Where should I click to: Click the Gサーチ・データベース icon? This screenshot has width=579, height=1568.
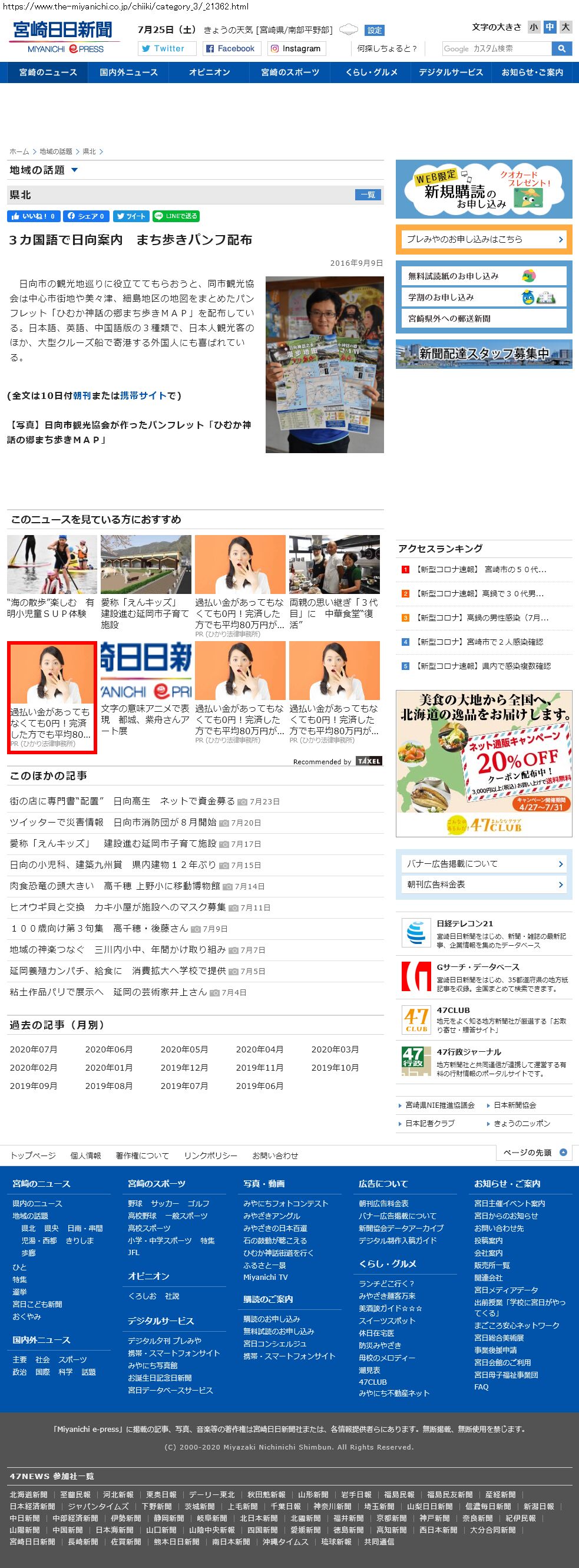point(416,976)
